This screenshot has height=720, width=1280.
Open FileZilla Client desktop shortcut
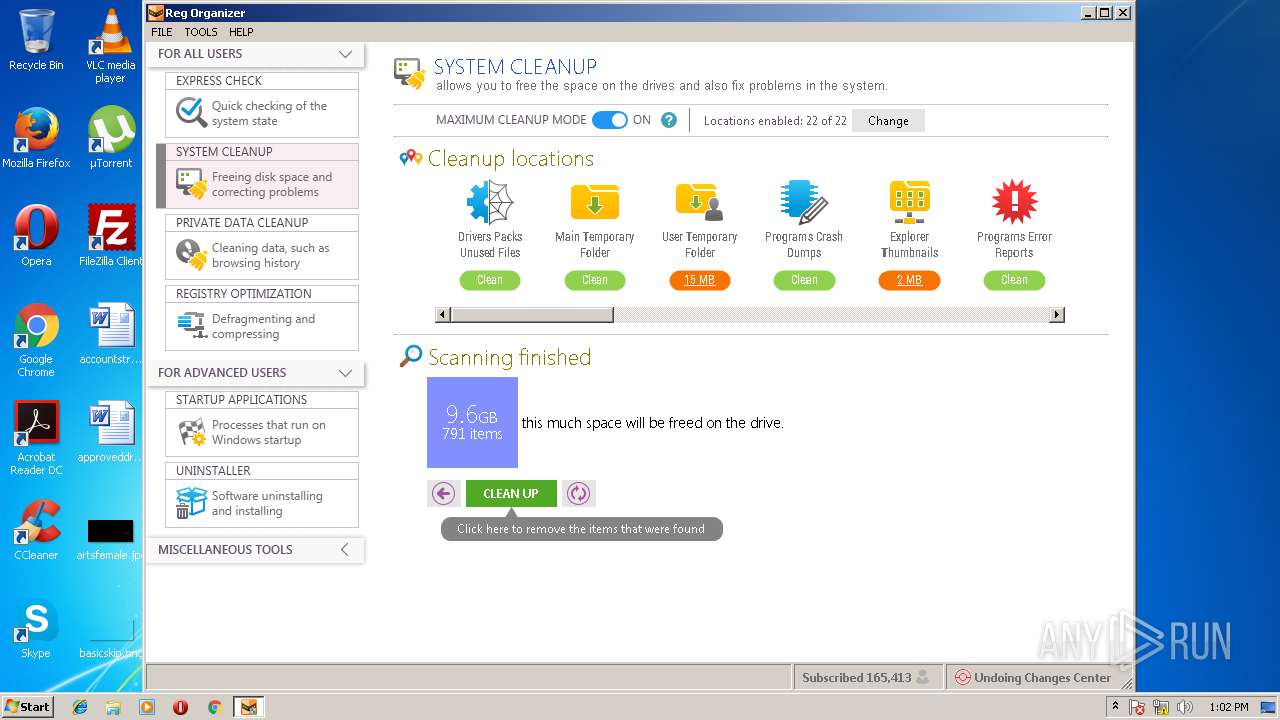coord(110,235)
